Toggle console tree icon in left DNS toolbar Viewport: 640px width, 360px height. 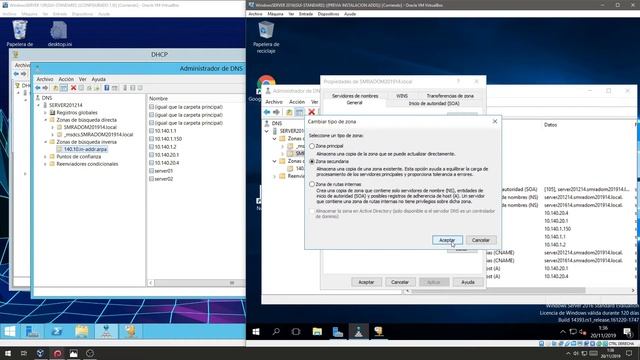coord(64,88)
